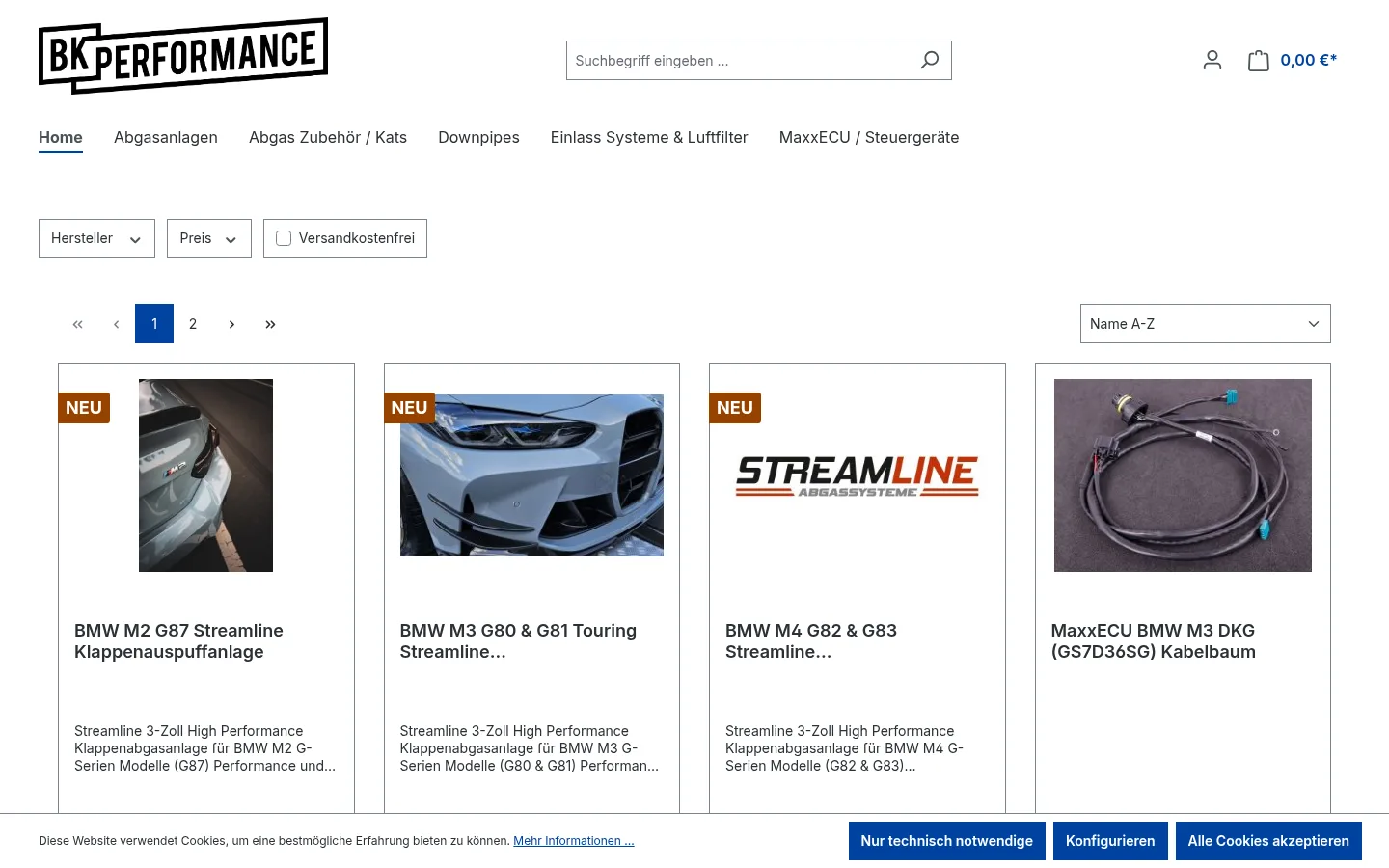Open Abgas Zubehör / Kats menu
Image resolution: width=1389 pixels, height=868 pixels.
click(x=328, y=137)
